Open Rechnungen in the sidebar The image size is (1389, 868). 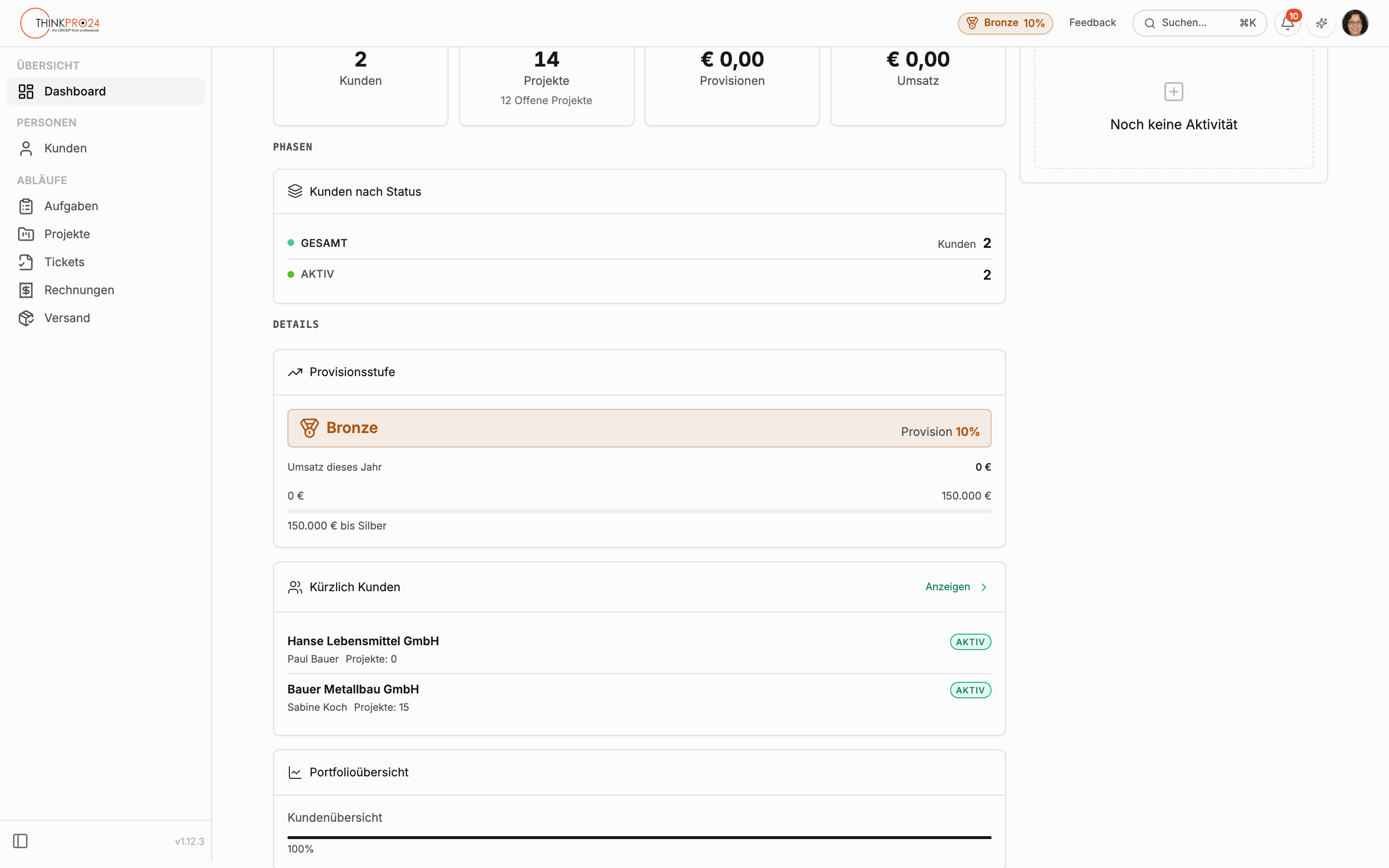coord(106,290)
